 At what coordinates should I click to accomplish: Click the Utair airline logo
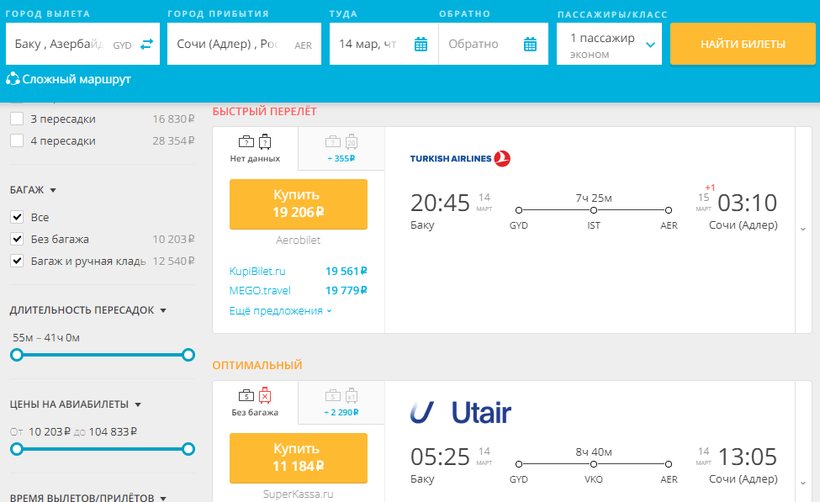tap(460, 412)
